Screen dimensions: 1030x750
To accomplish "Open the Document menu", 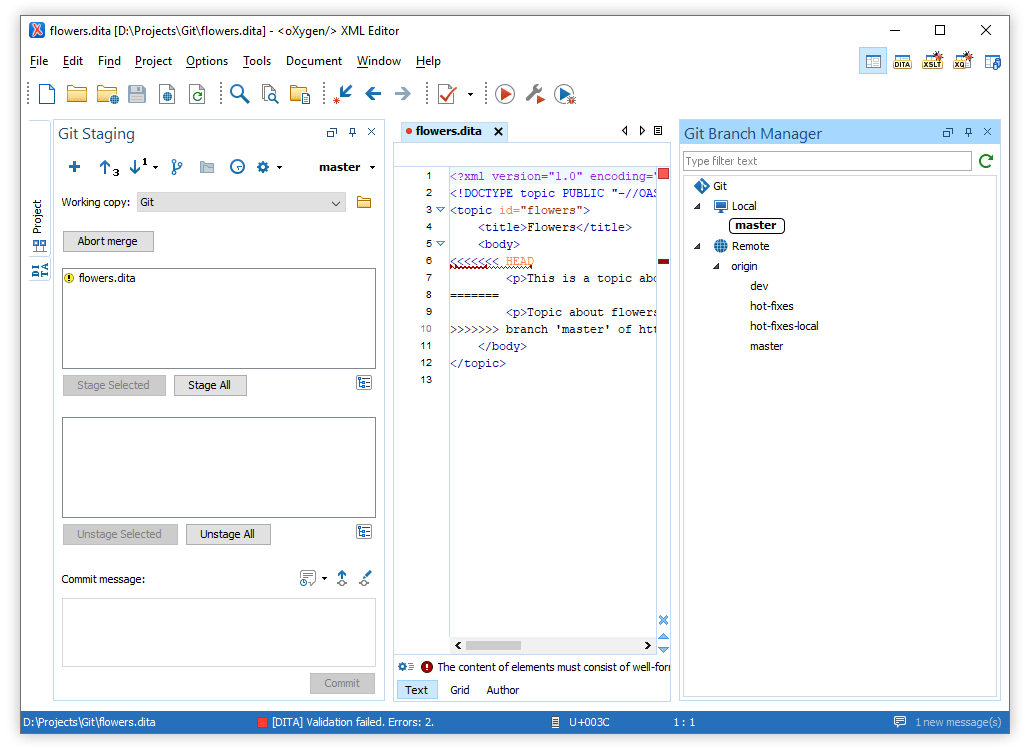I will 314,61.
